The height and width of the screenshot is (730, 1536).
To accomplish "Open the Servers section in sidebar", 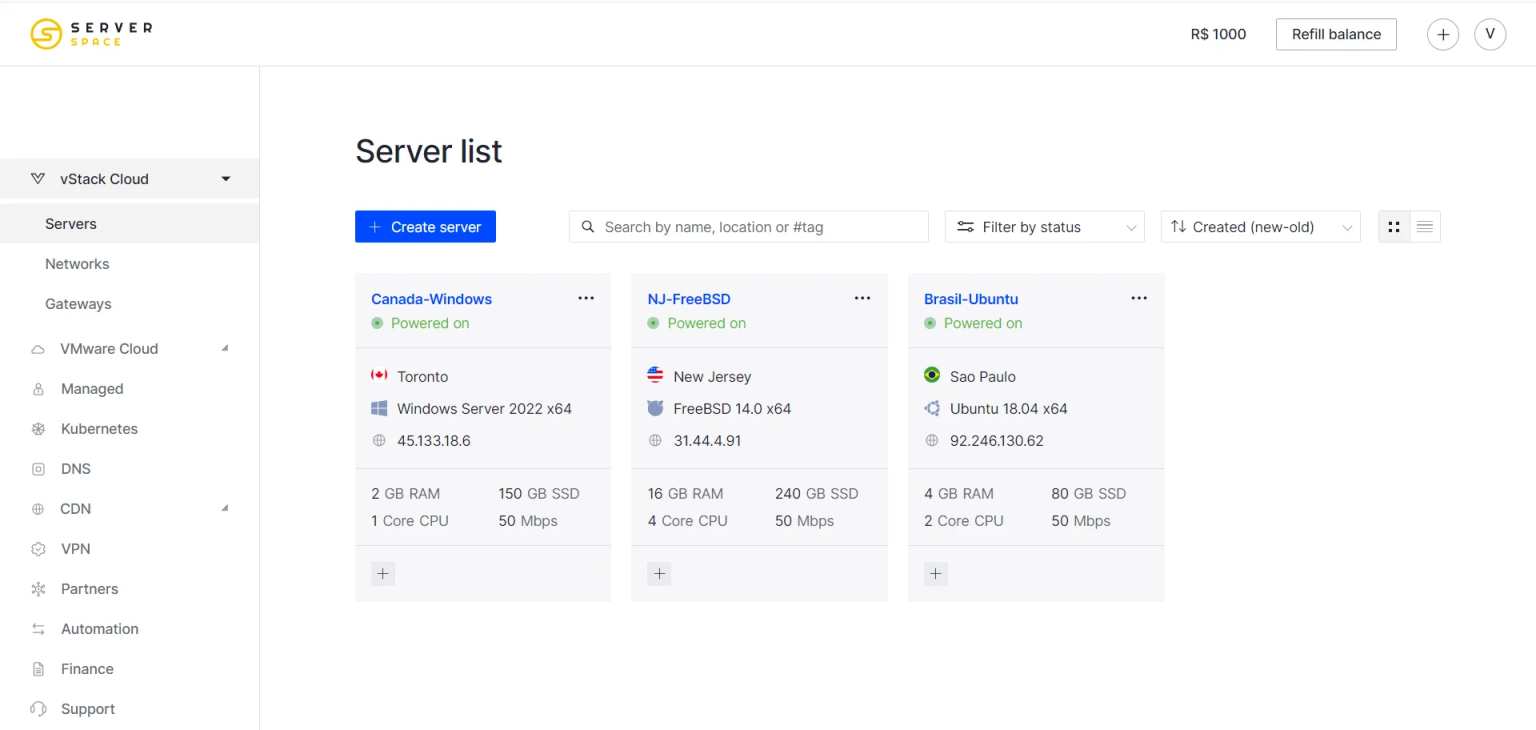I will tap(70, 223).
